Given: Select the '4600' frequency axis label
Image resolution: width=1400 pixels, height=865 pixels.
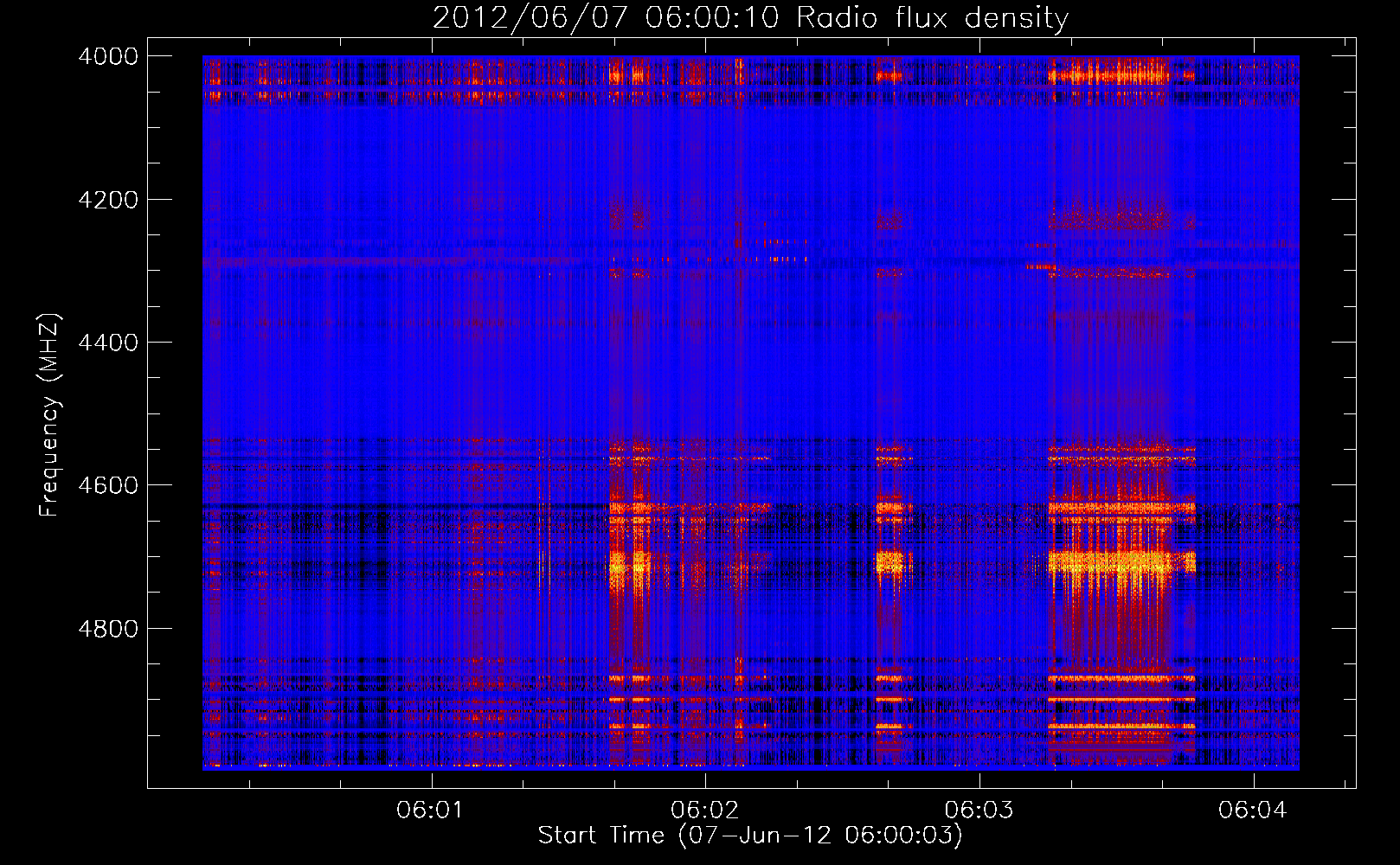Looking at the screenshot, I should [108, 485].
